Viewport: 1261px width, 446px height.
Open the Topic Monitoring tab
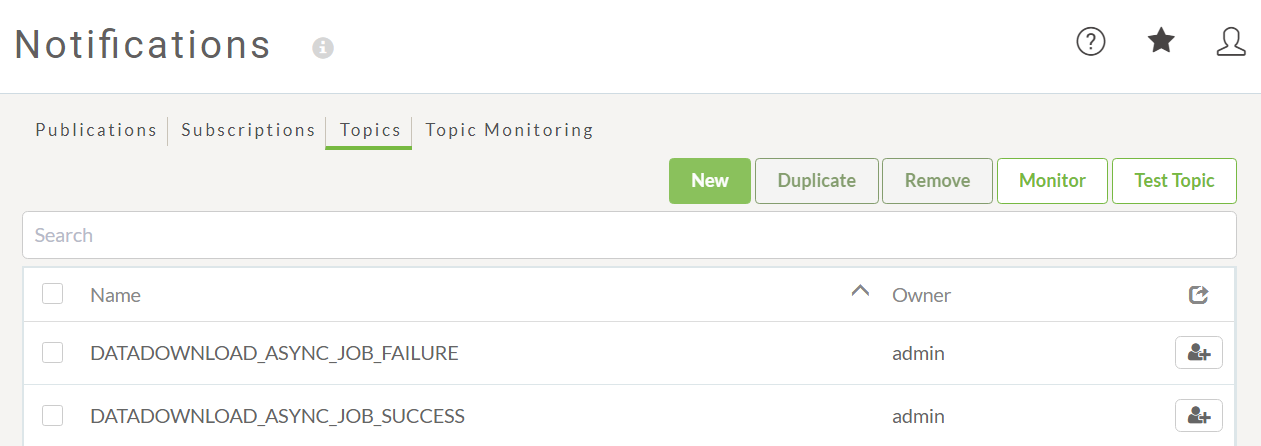pos(509,130)
